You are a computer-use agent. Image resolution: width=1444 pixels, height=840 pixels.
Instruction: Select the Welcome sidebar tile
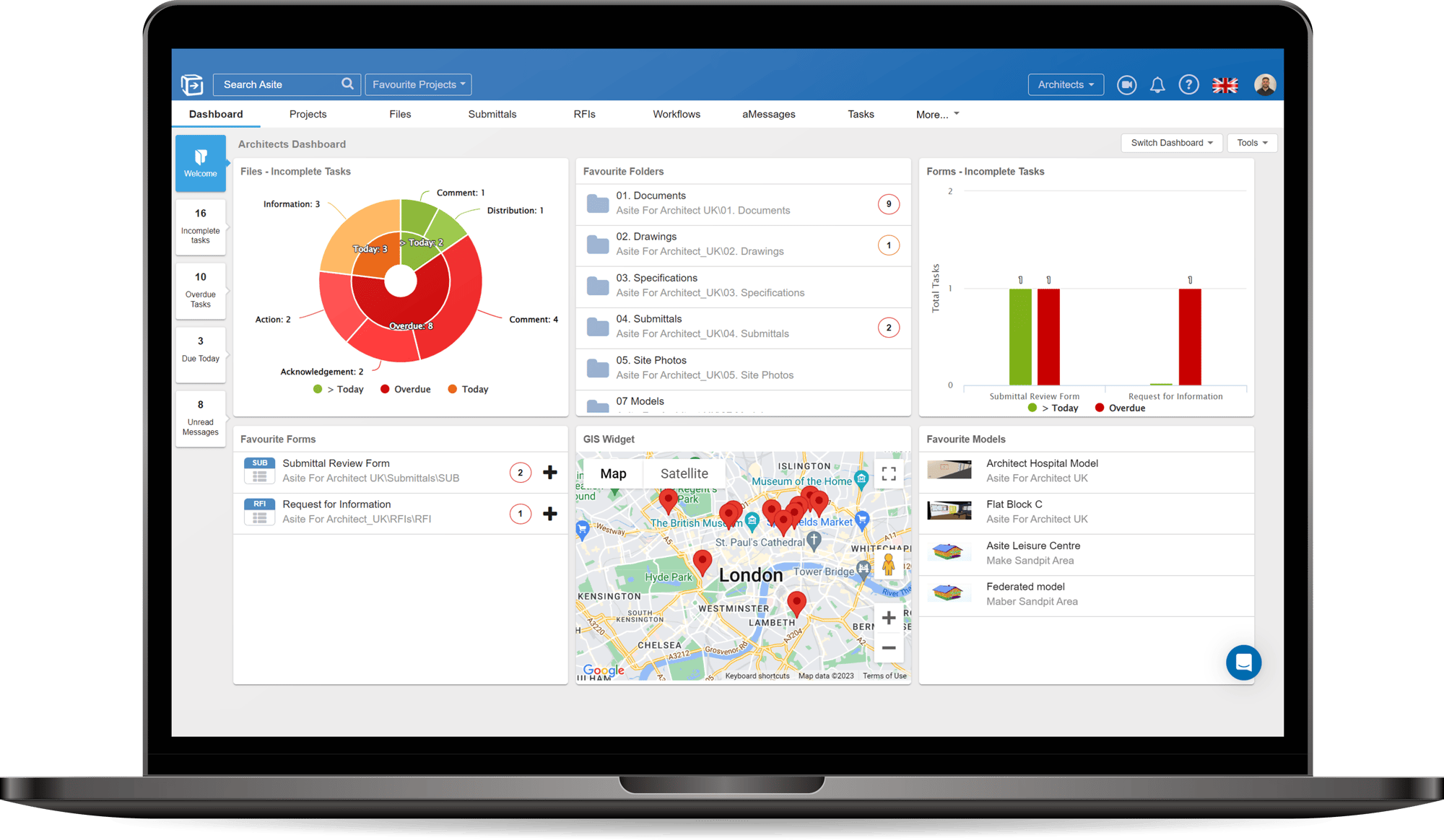(x=201, y=164)
